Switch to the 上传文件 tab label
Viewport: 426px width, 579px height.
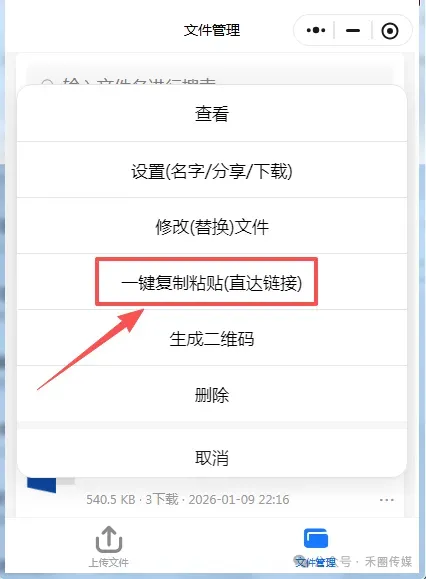coord(109,562)
